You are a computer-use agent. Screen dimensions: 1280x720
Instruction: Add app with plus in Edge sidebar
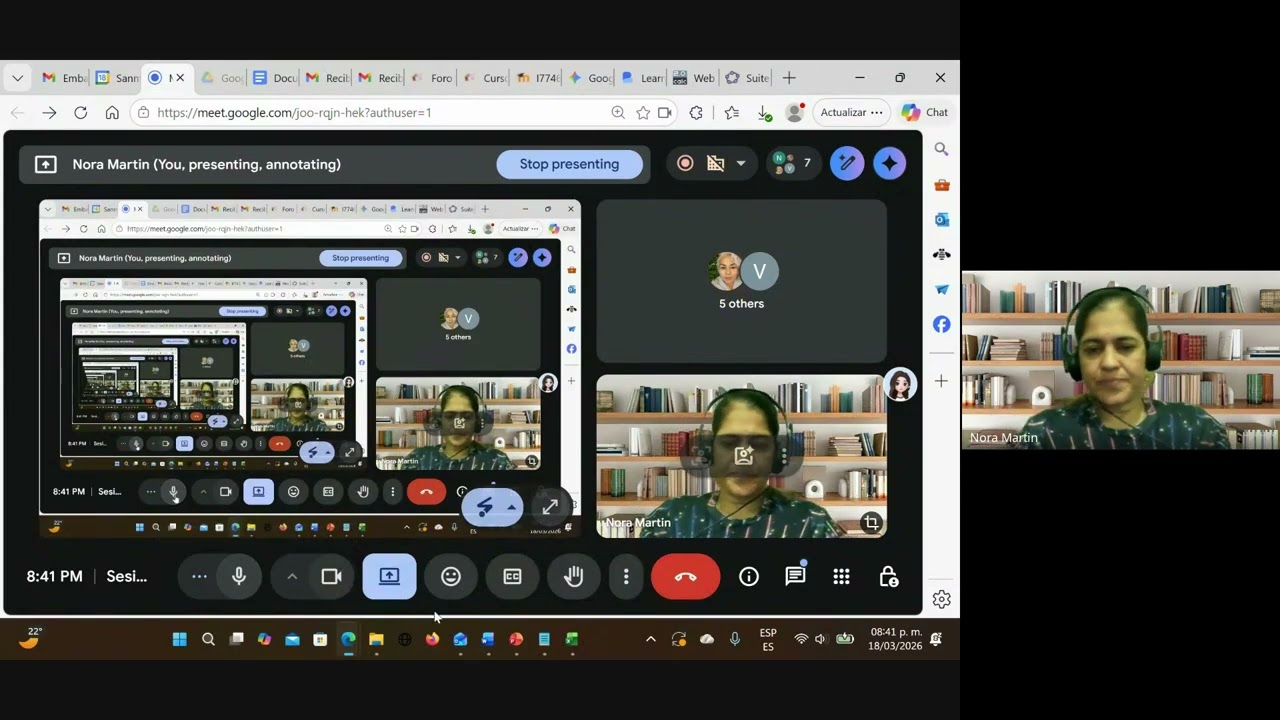coord(941,381)
